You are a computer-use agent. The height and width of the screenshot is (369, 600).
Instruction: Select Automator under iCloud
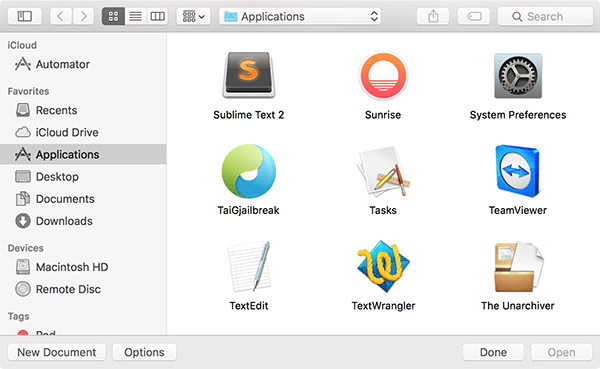pyautogui.click(x=83, y=64)
